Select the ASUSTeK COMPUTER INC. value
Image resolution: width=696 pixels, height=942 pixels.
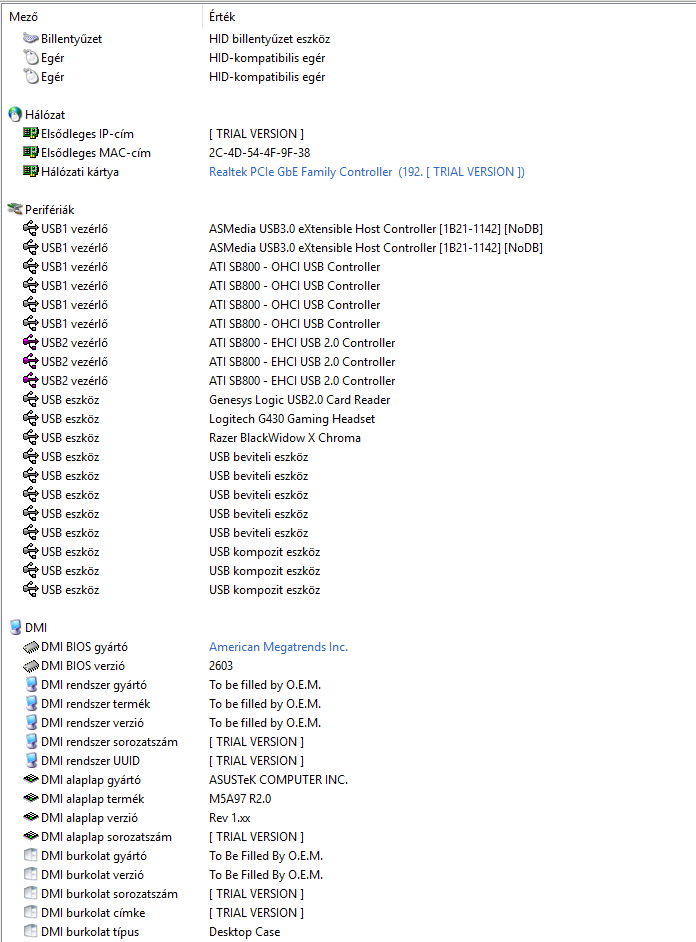coord(279,780)
